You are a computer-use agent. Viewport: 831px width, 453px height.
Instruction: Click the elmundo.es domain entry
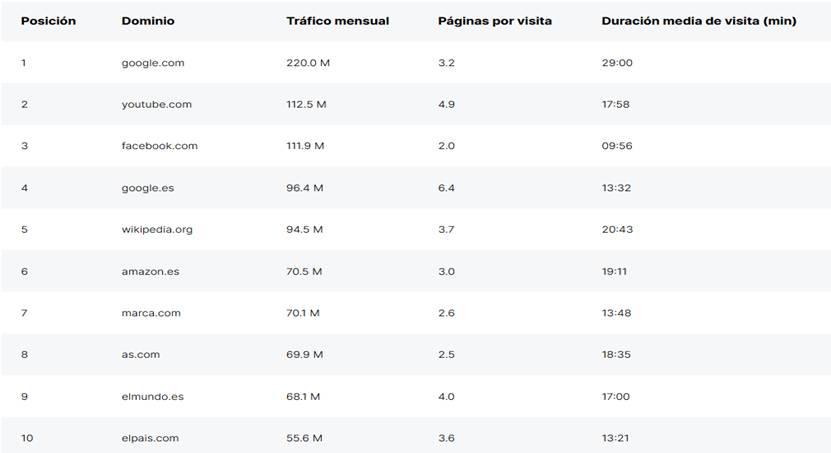pos(152,396)
